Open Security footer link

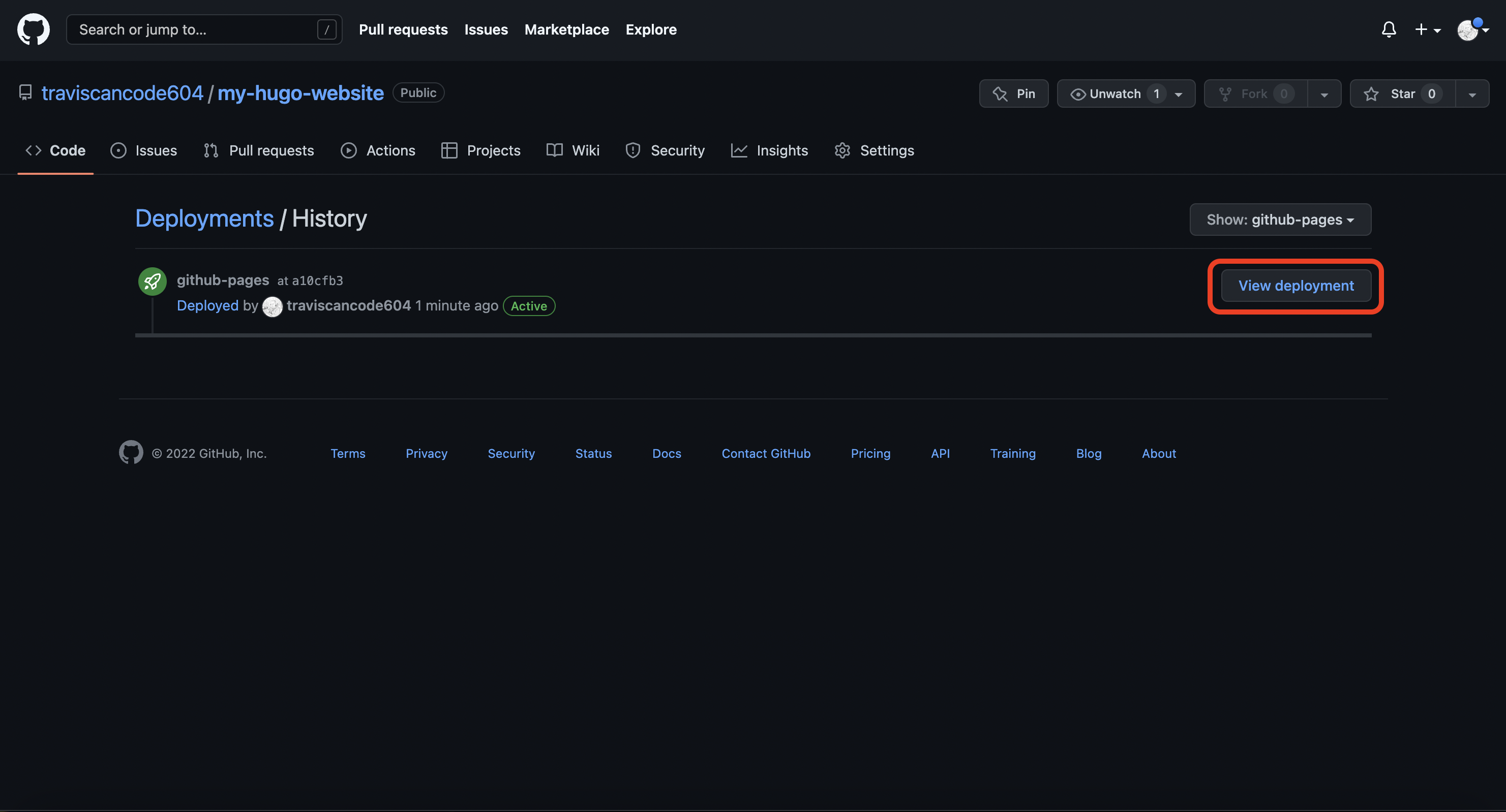pos(511,453)
